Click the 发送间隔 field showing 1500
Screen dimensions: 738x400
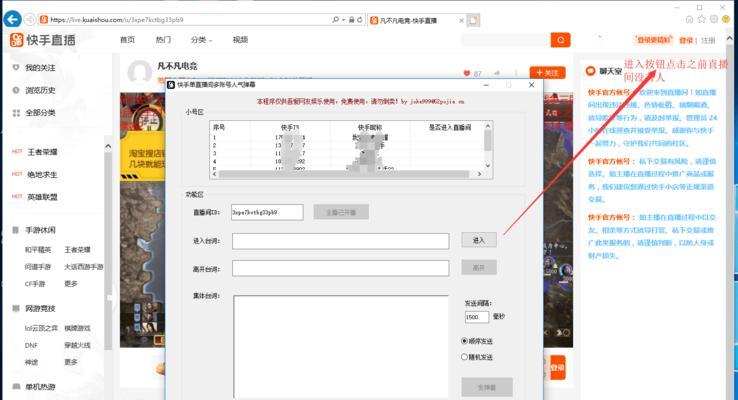point(476,317)
